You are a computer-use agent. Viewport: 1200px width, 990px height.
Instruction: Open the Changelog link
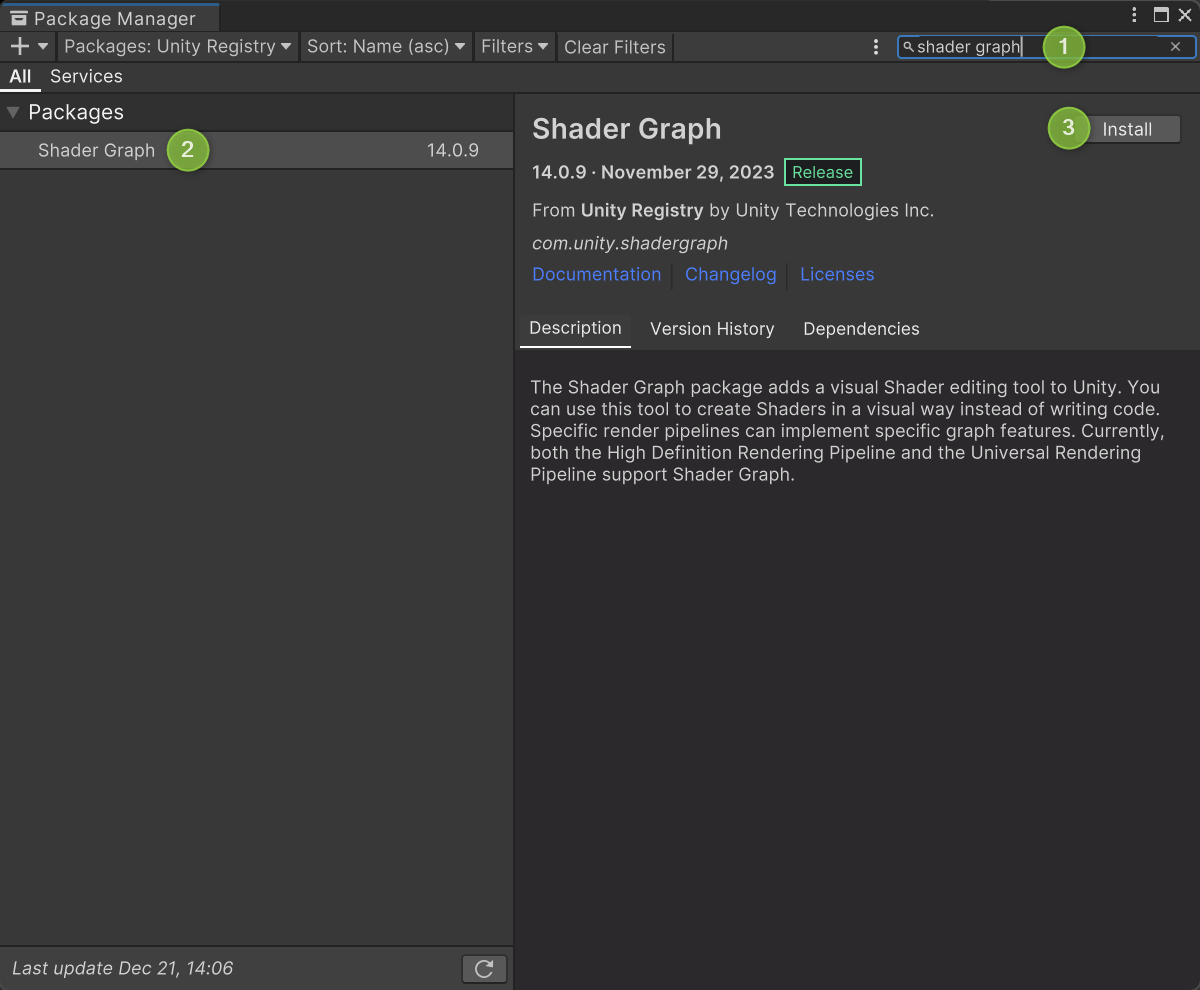click(x=730, y=274)
